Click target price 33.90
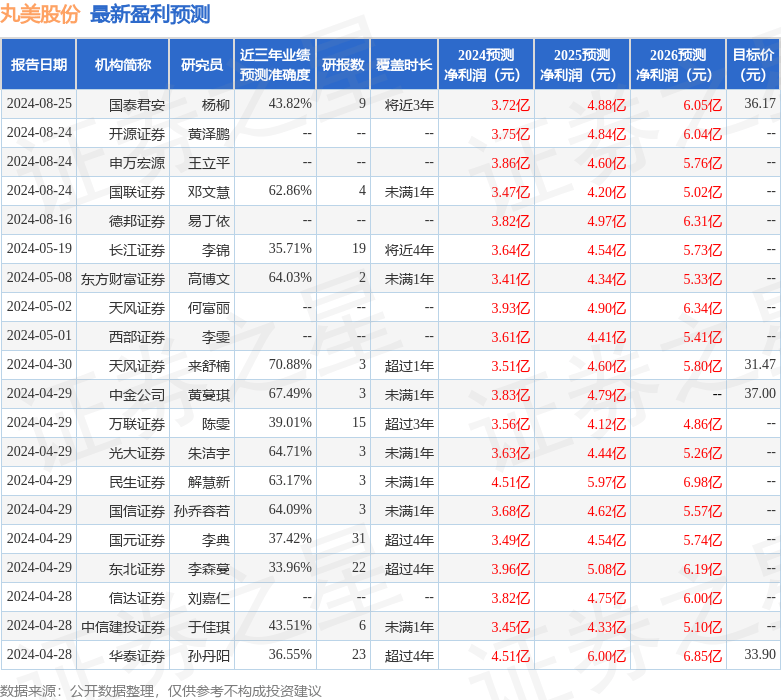Viewport: 781px width, 700px height. (x=760, y=654)
